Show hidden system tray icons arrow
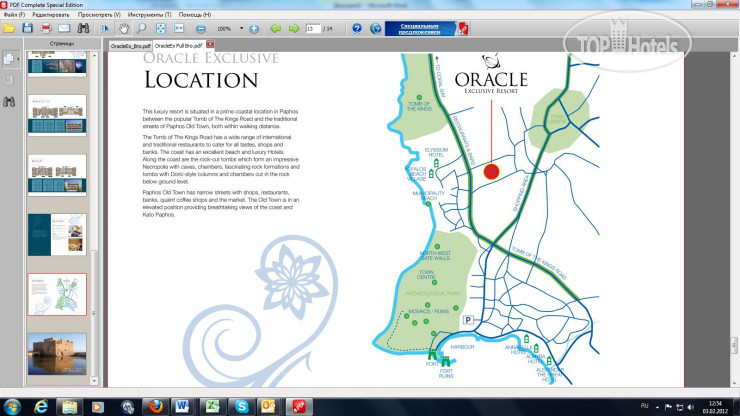Viewport: 740px width, 416px height. click(x=657, y=407)
